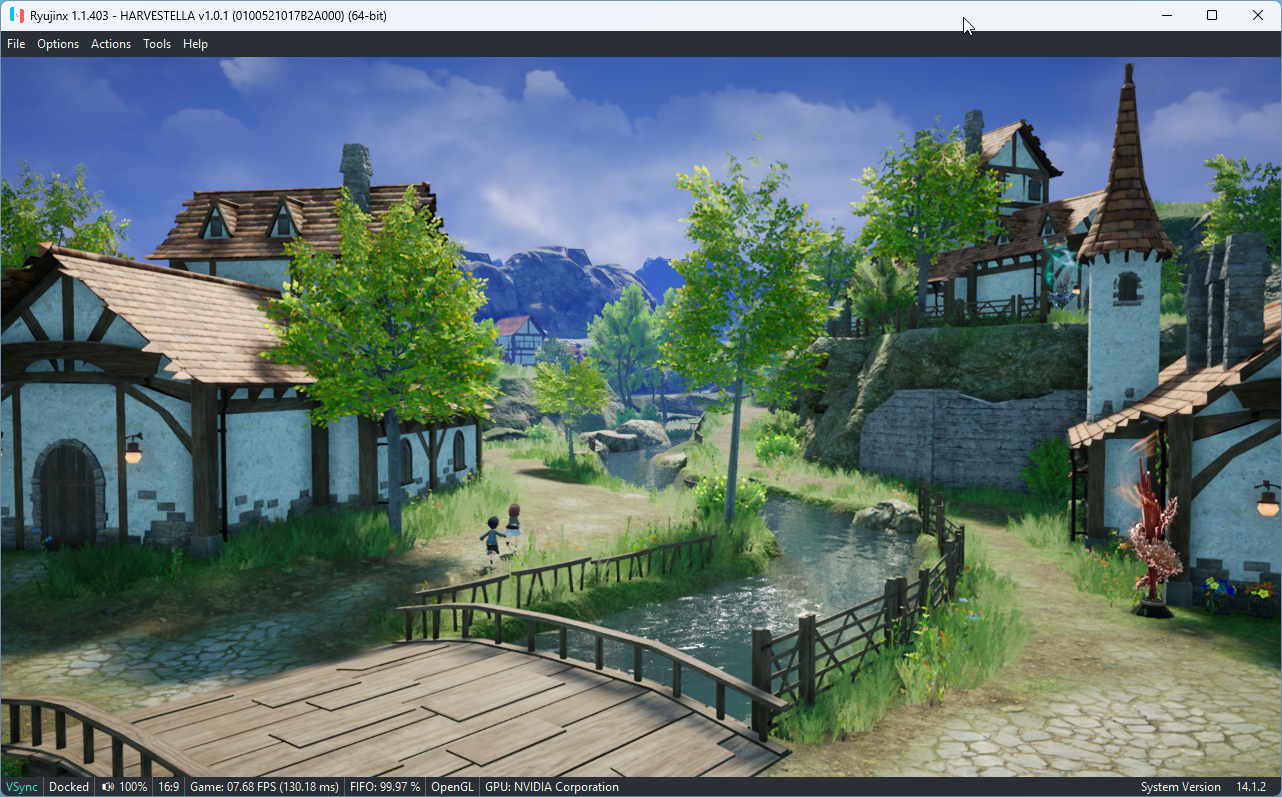This screenshot has width=1282, height=797.
Task: Click the Ryujinx logo in title bar
Action: (16, 16)
